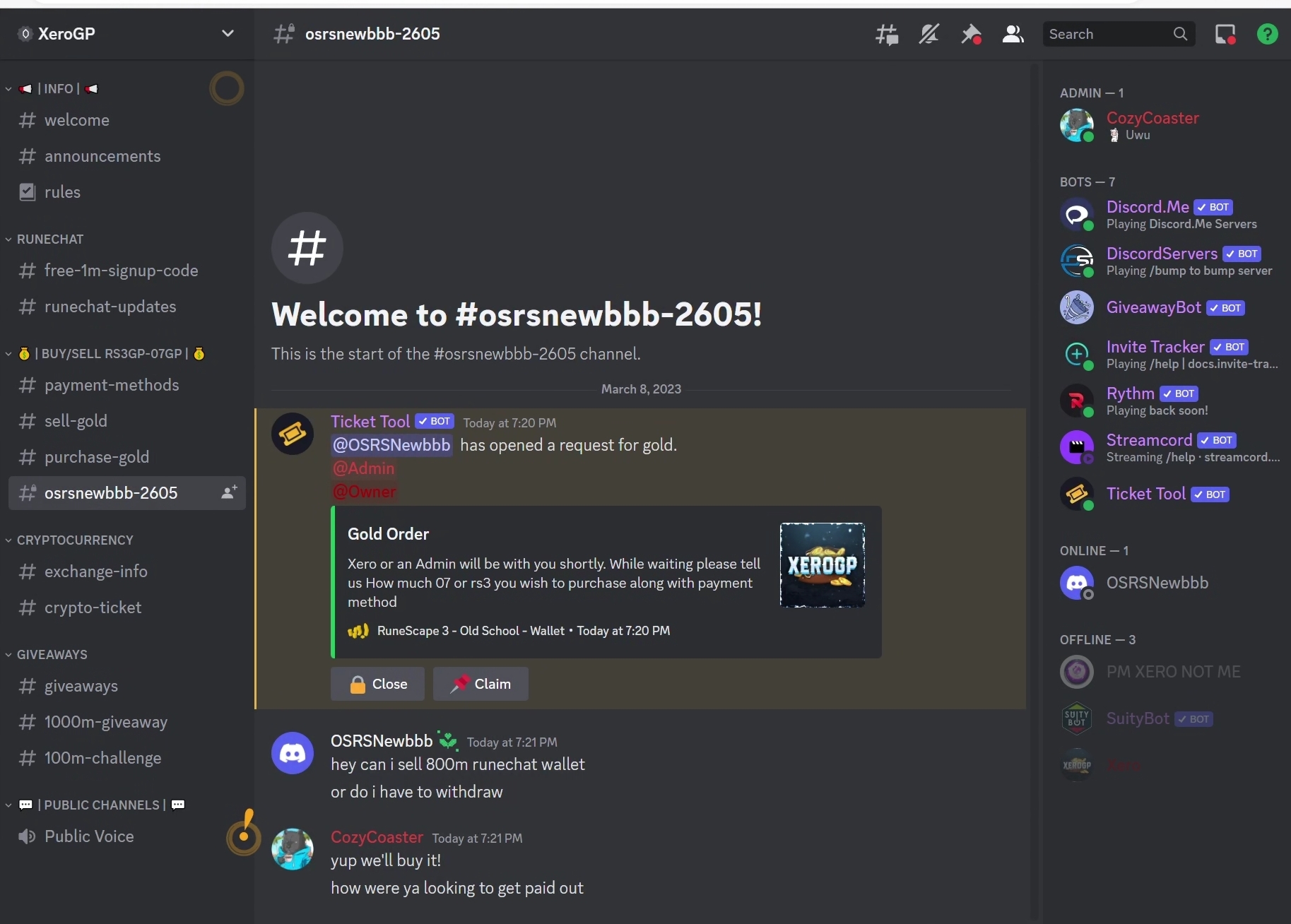Click the wallet coin icon in embed footer

(358, 631)
